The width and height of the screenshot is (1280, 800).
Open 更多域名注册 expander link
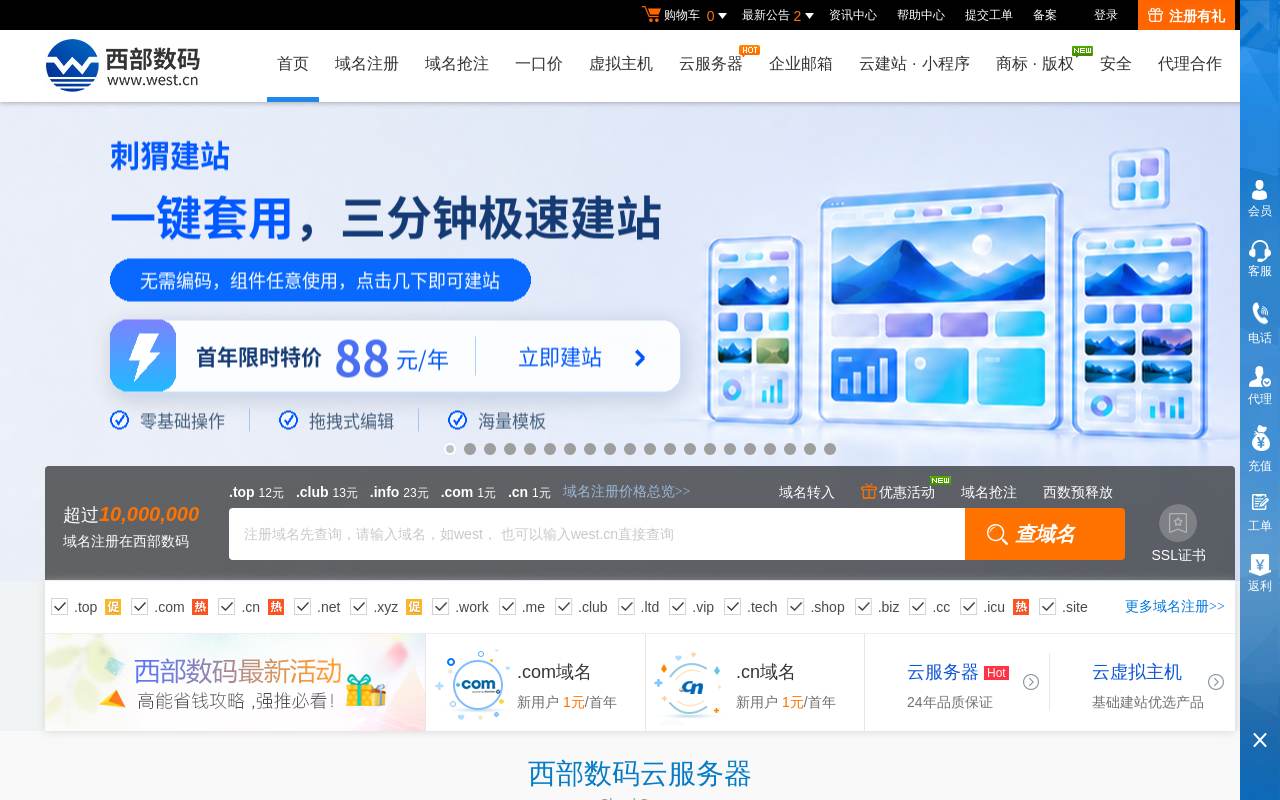pos(1175,606)
